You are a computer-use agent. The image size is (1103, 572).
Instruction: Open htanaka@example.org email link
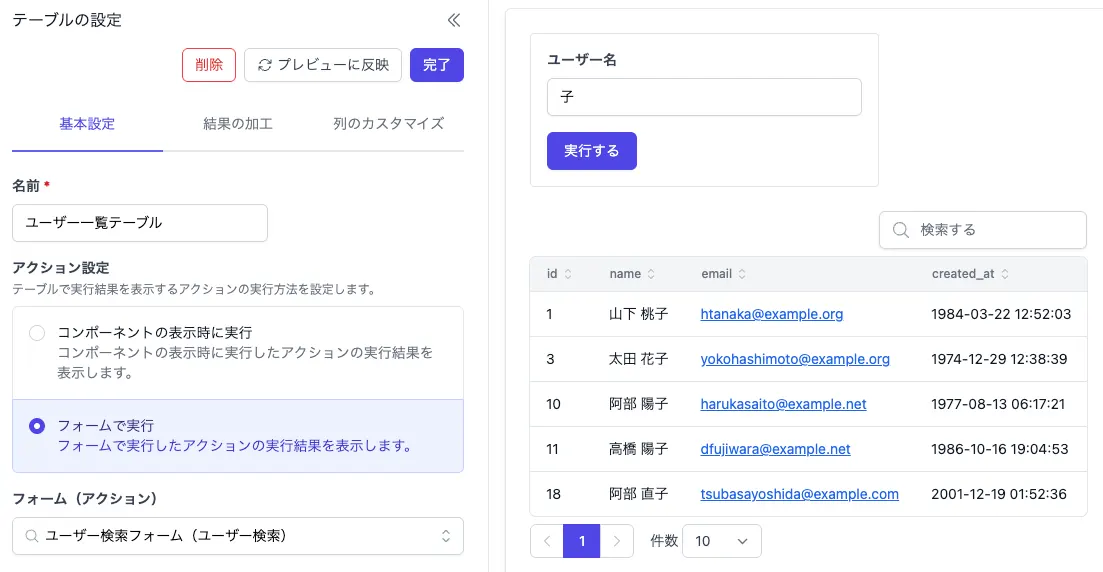click(772, 314)
